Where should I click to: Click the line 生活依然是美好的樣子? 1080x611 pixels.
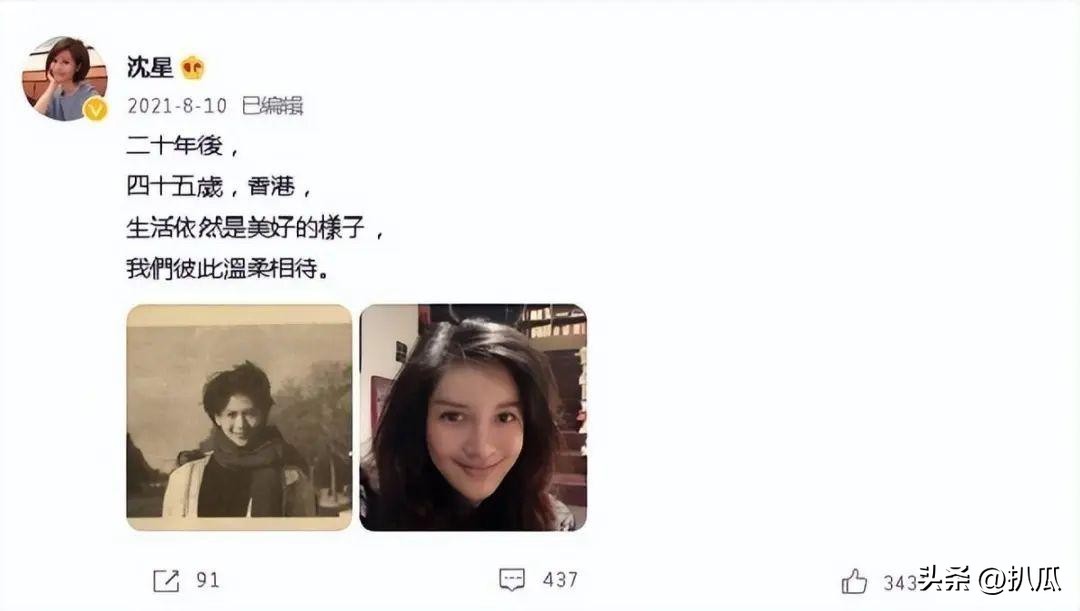tap(255, 227)
